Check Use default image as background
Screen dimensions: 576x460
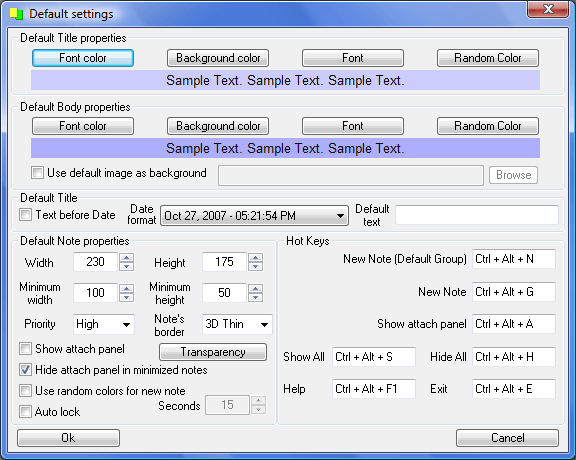37,173
